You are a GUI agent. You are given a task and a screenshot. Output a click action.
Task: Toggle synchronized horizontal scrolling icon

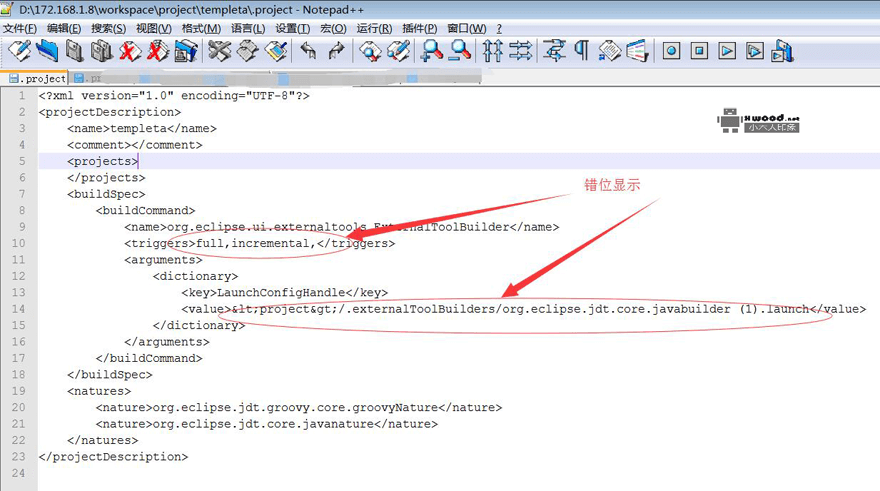(x=521, y=51)
